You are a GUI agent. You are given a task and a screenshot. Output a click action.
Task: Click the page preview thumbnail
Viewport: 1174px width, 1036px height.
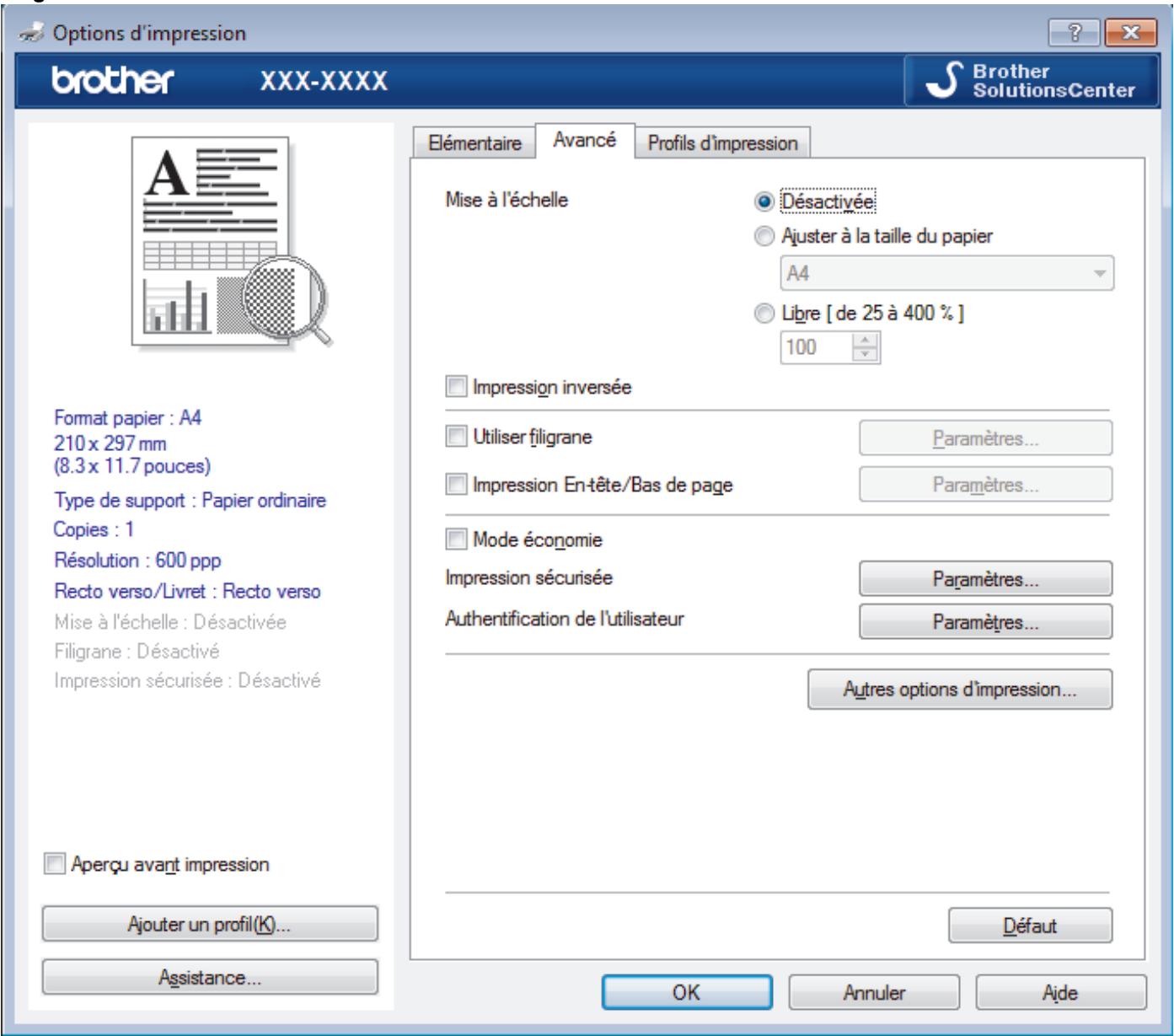click(x=233, y=242)
